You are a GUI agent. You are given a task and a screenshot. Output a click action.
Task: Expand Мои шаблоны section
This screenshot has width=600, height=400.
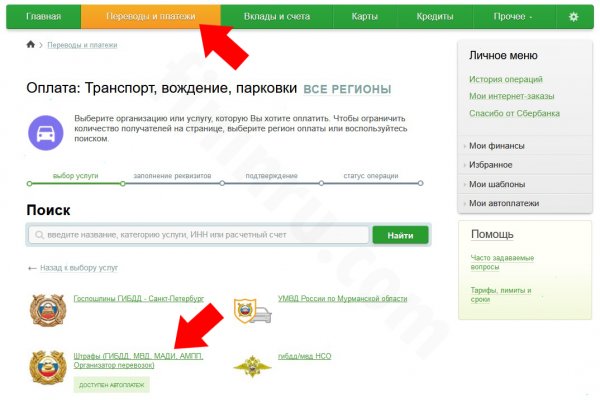click(x=496, y=184)
